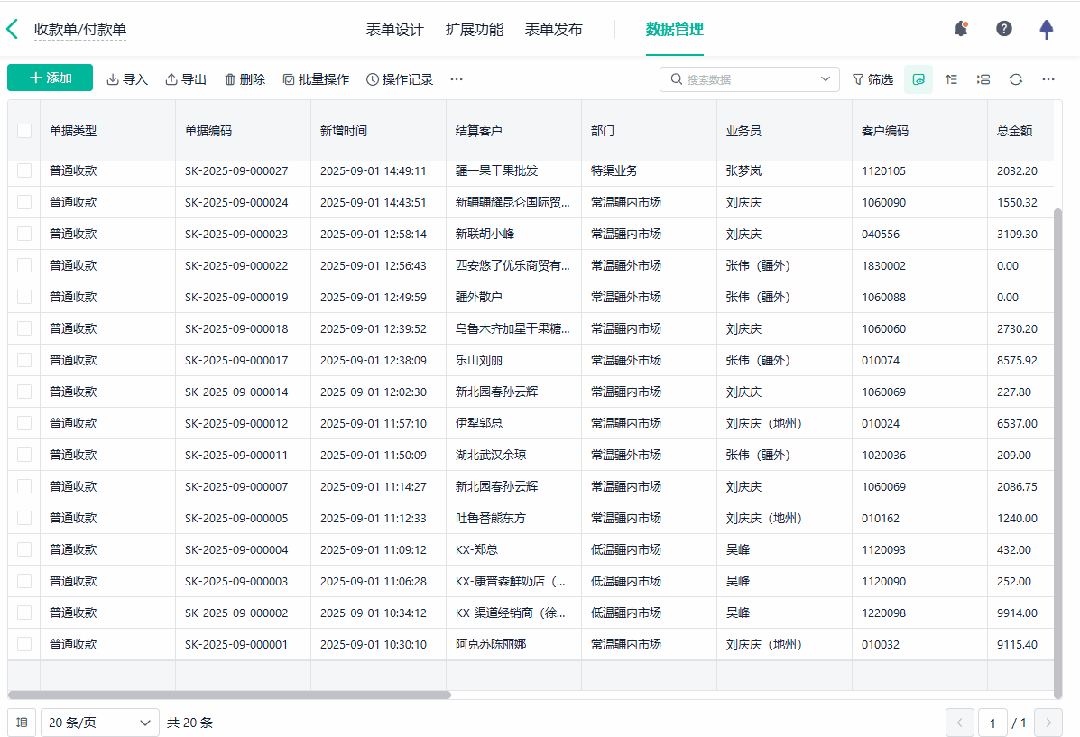The height and width of the screenshot is (737, 1080).
Task: Click the 总金额 column header
Action: click(1015, 131)
